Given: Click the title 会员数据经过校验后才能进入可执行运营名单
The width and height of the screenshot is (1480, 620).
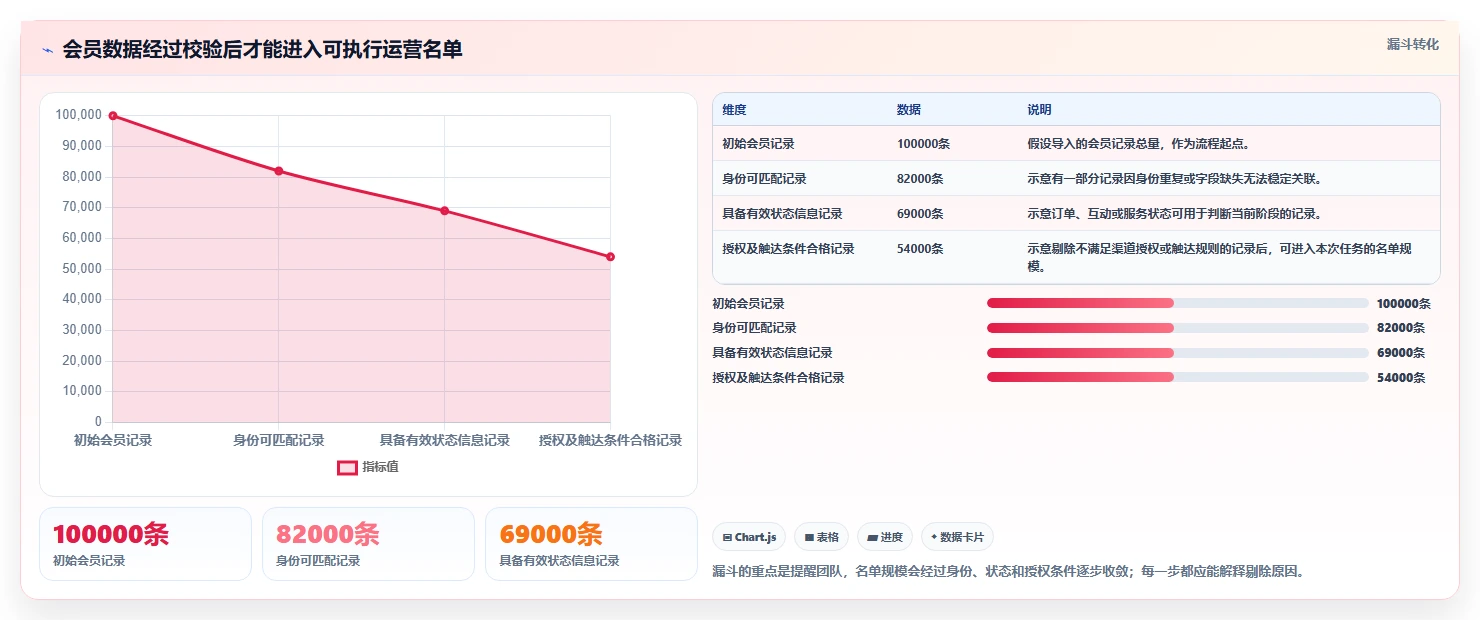Looking at the screenshot, I should click(x=263, y=49).
